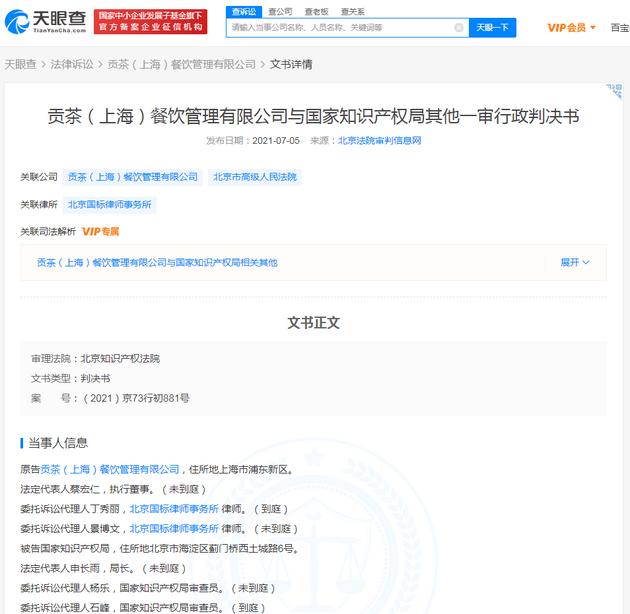
Task: Open related tag 北京市高级人民法院
Action: coord(255,177)
